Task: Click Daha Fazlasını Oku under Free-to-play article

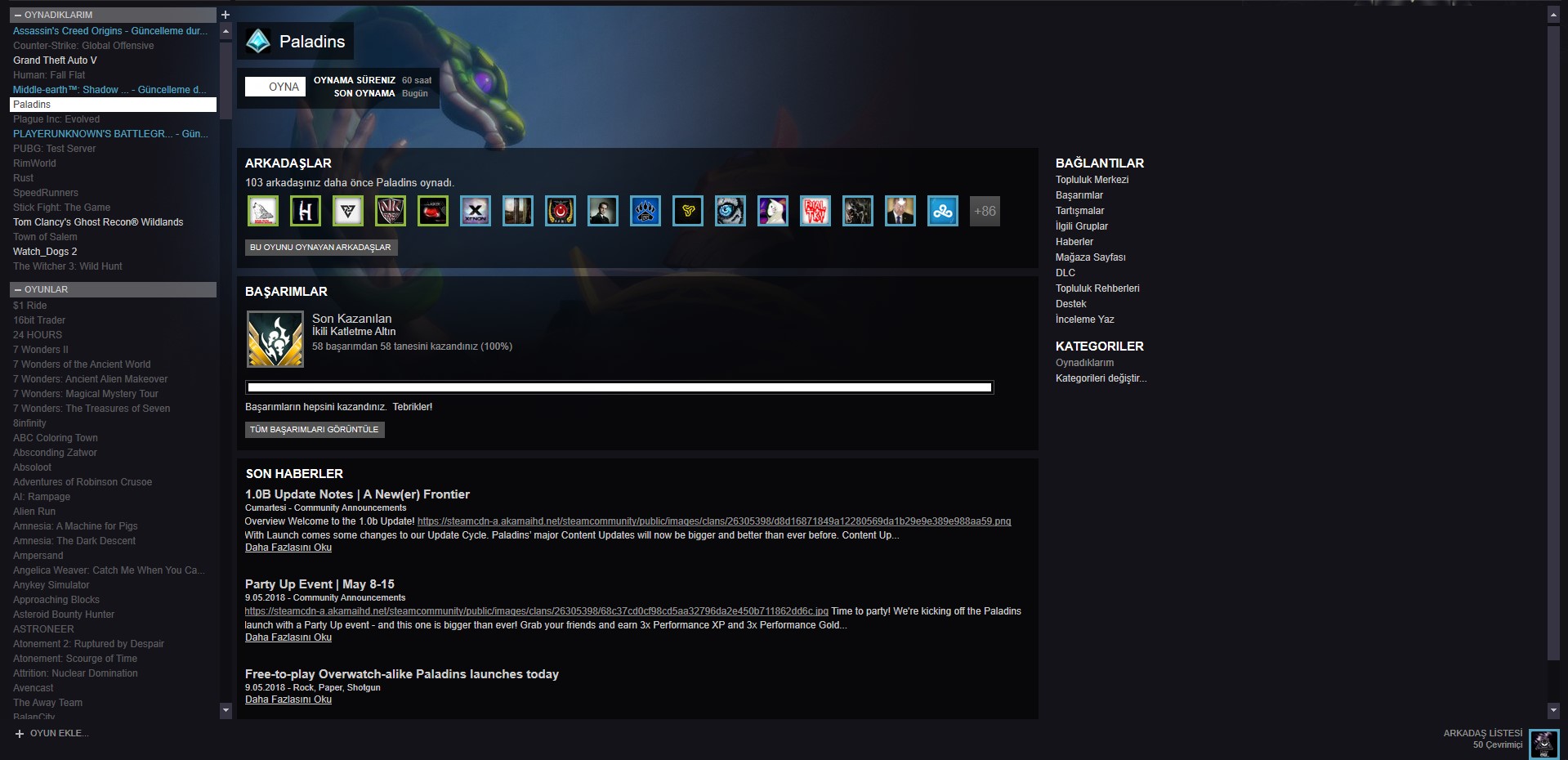Action: click(x=288, y=700)
